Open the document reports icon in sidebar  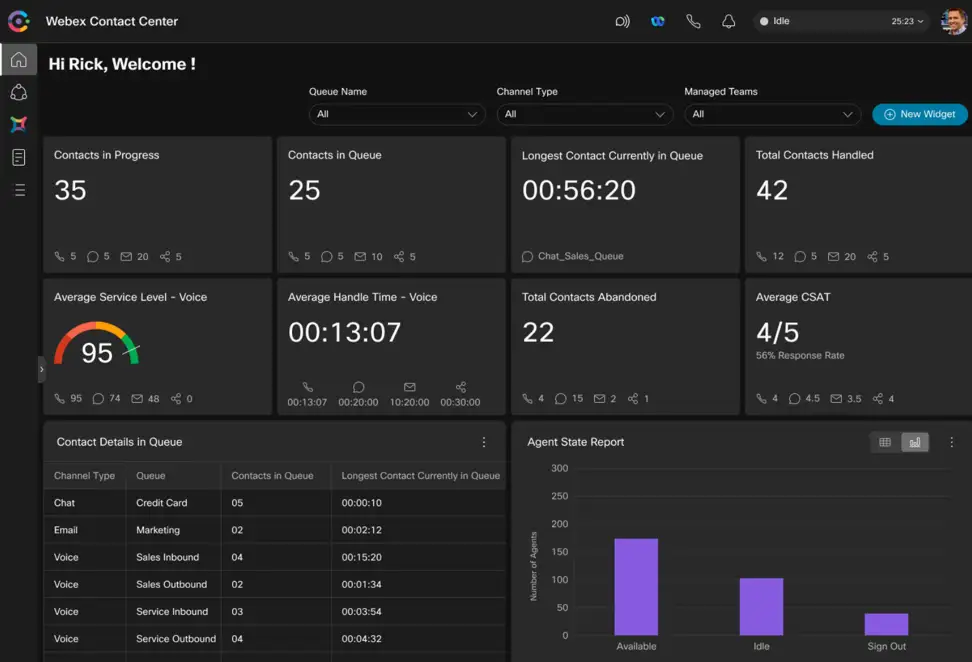point(19,157)
